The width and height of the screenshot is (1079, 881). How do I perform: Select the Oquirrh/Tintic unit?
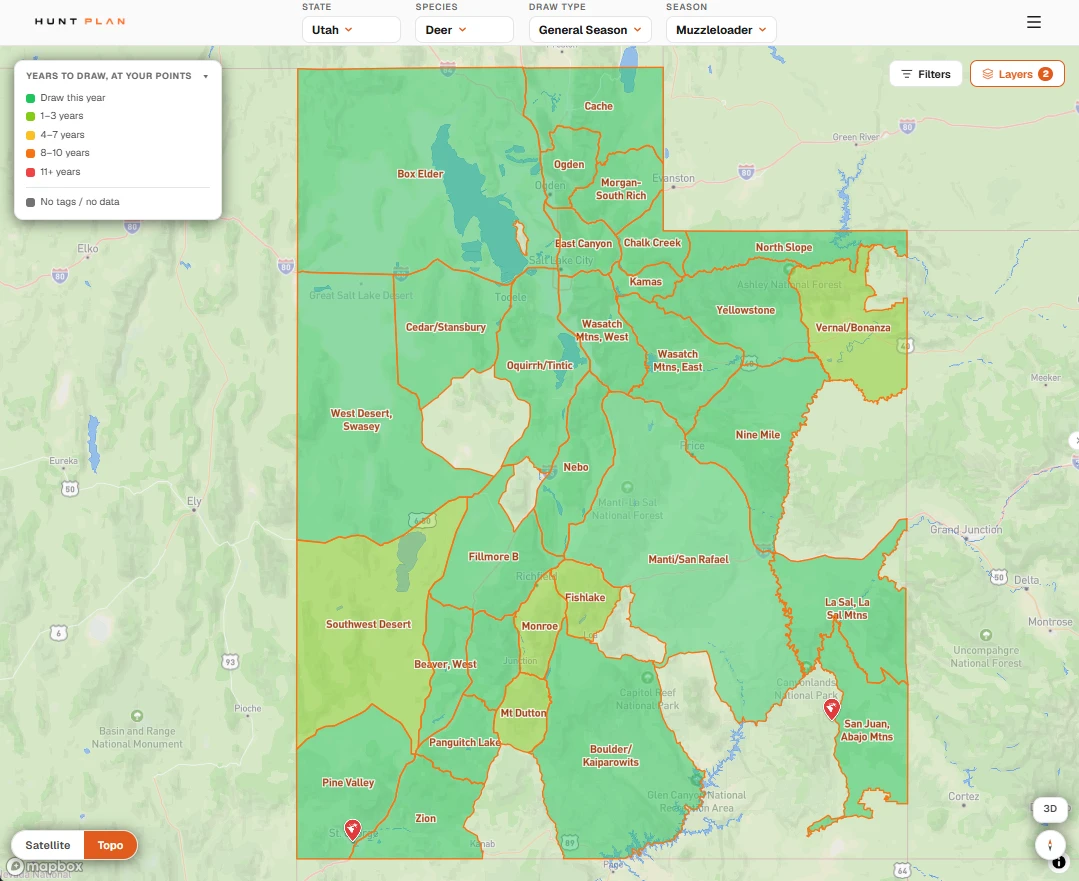pyautogui.click(x=540, y=365)
